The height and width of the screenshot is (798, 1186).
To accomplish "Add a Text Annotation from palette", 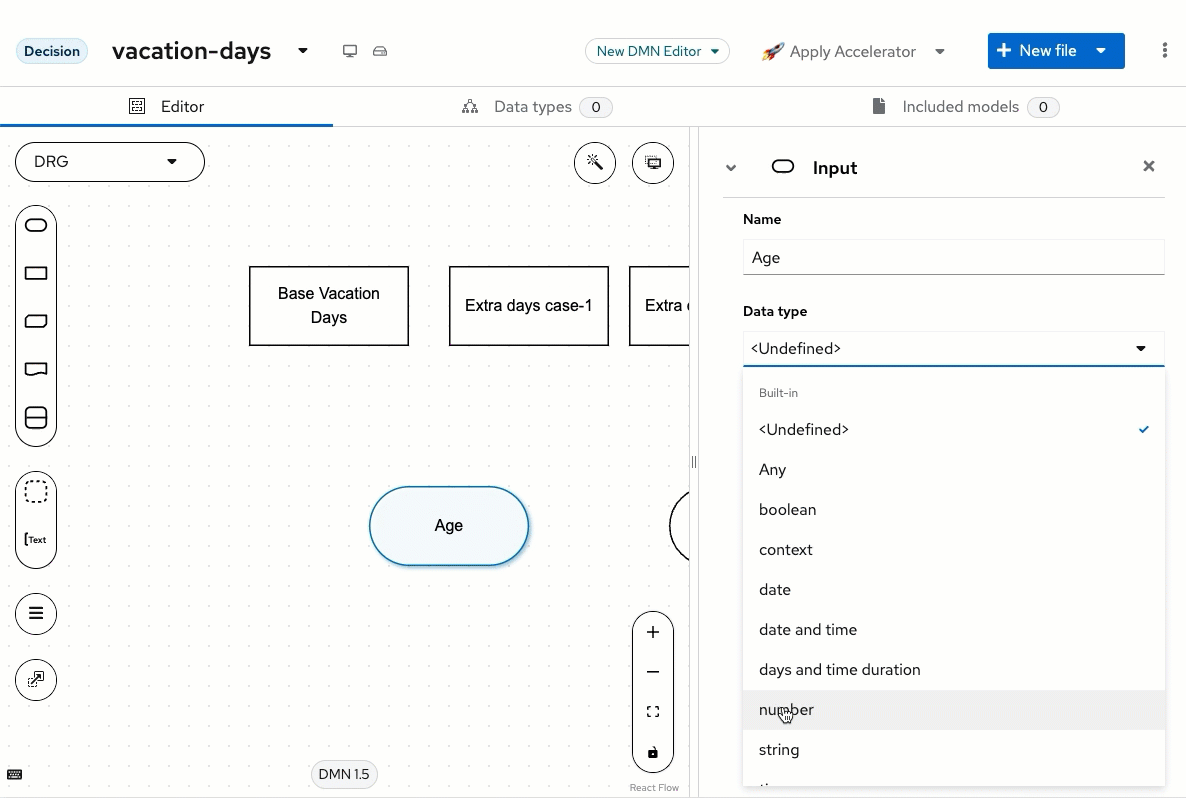I will click(36, 540).
